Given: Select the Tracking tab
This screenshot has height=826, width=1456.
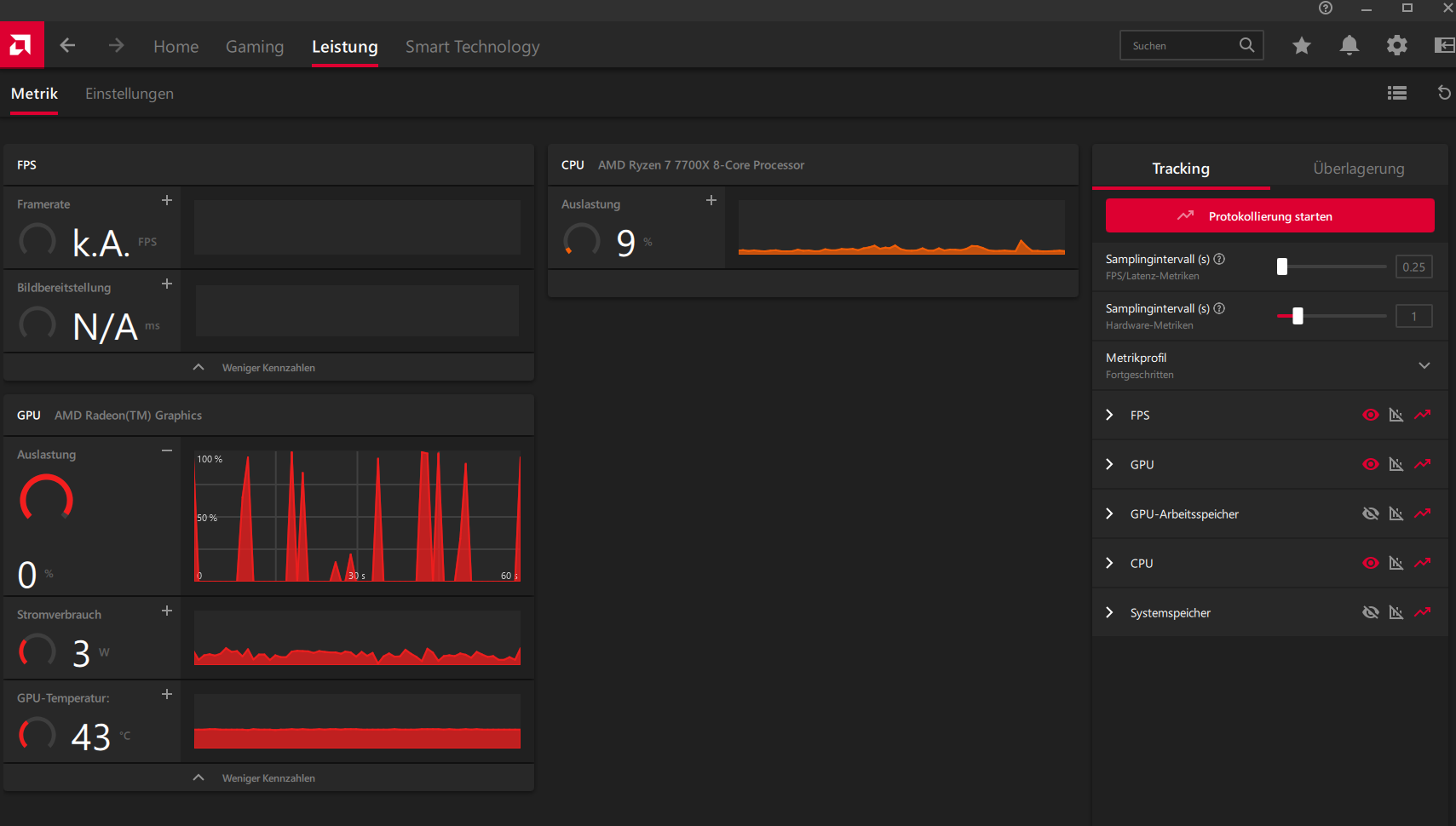Looking at the screenshot, I should tap(1181, 168).
